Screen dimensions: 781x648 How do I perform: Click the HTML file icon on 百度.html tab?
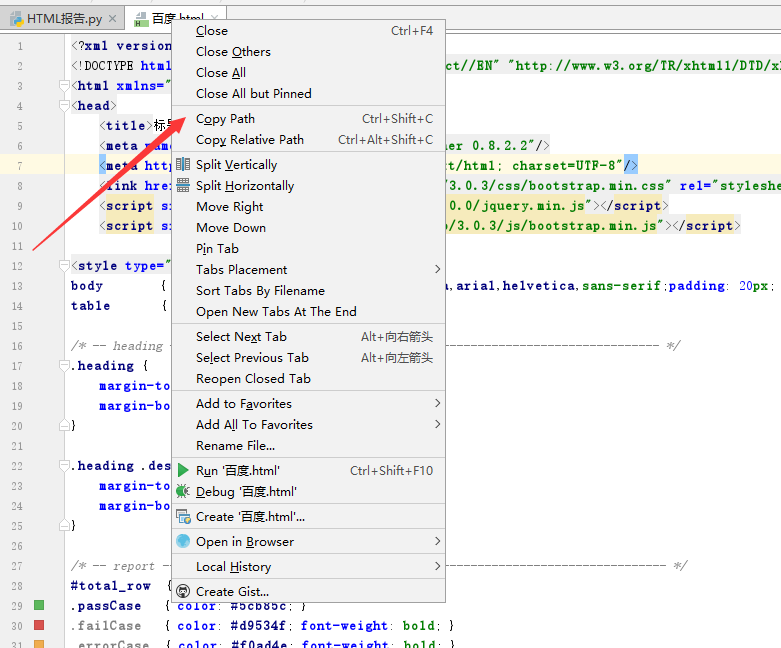[x=141, y=19]
